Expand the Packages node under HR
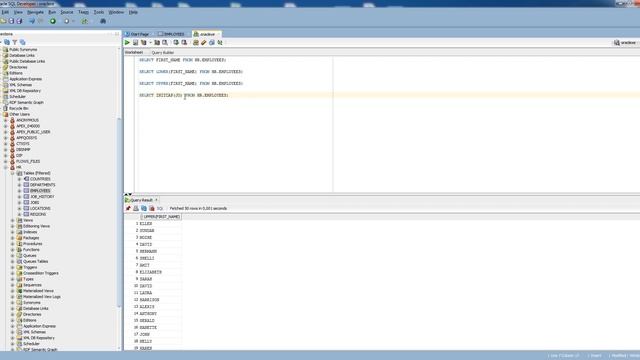Viewport: 640px width, 360px height. (13, 238)
